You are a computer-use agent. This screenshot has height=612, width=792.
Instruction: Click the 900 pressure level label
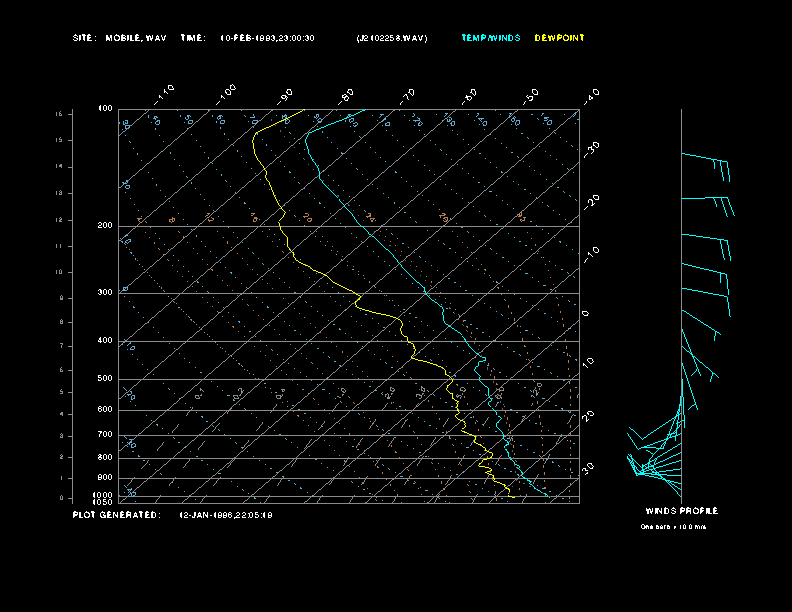pyautogui.click(x=105, y=477)
